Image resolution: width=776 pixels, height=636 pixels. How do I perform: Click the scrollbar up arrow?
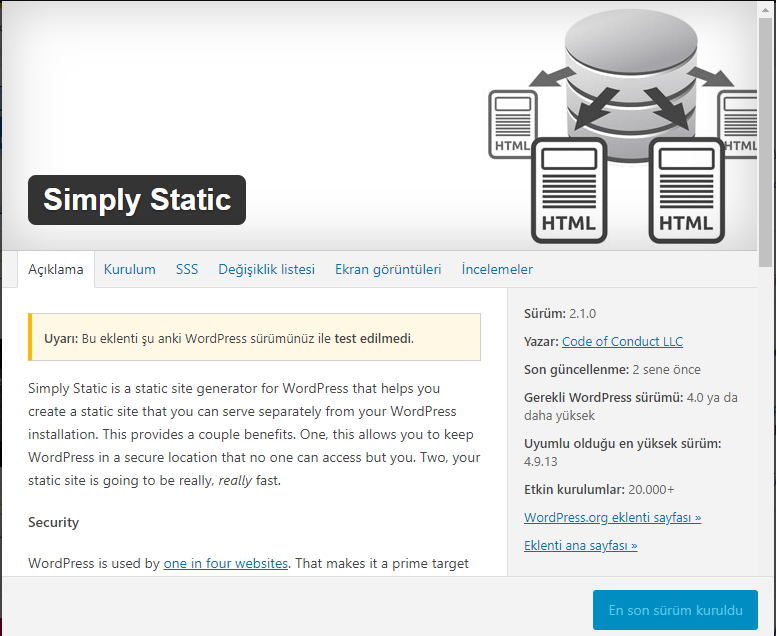767,9
